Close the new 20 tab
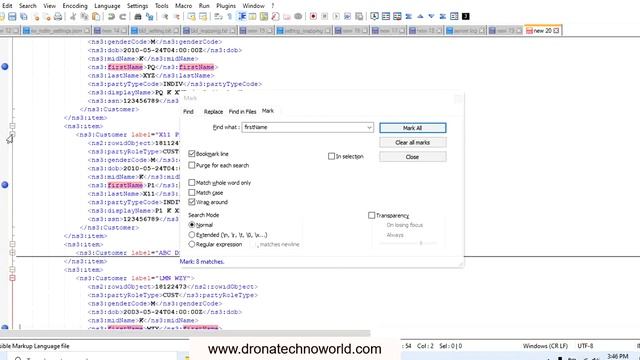This screenshot has width=640, height=360. tap(556, 31)
